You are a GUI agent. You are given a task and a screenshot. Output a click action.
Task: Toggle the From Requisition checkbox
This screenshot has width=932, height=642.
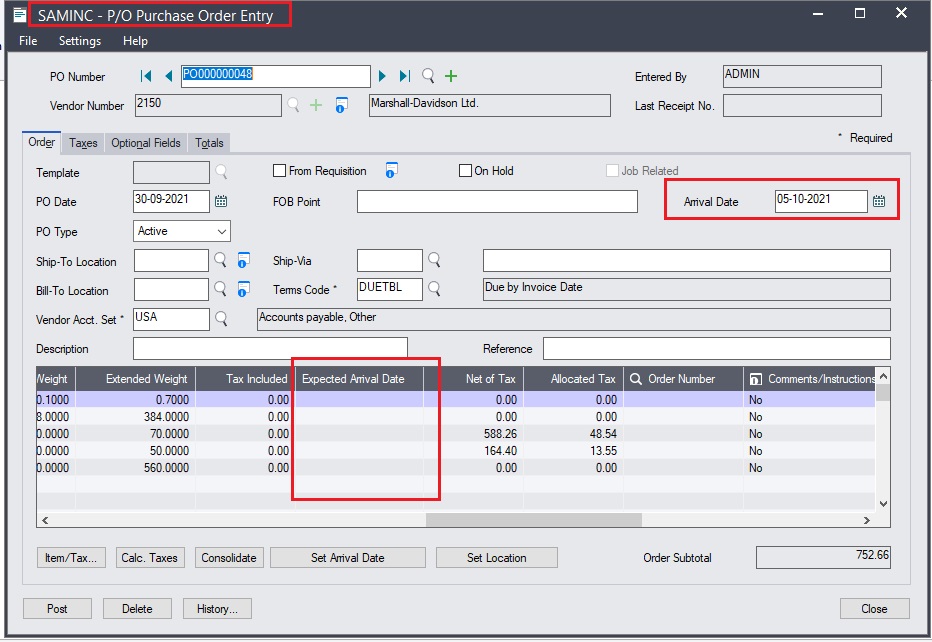(279, 171)
